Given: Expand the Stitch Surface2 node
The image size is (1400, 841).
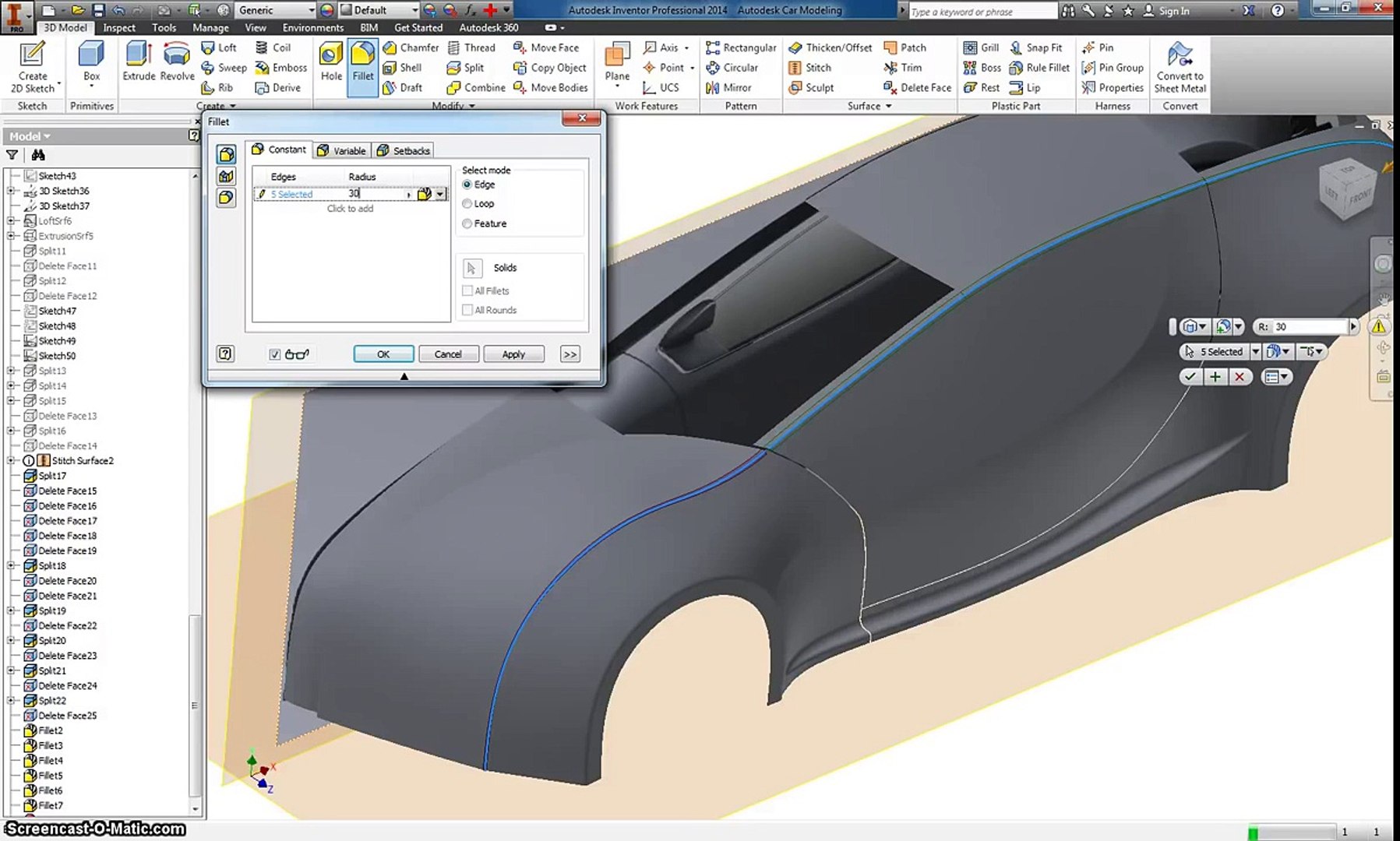Looking at the screenshot, I should 12,461.
